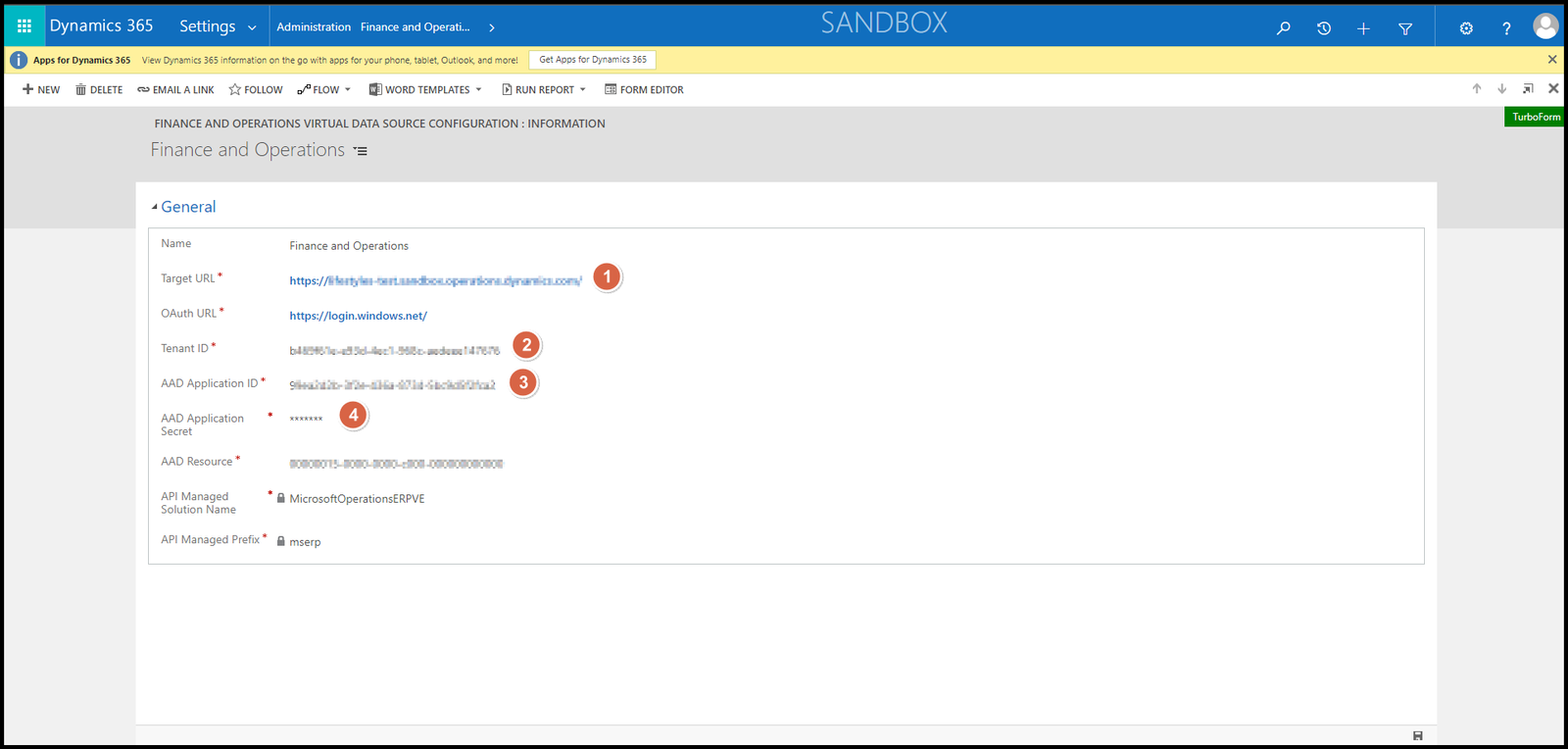This screenshot has height=749, width=1568.
Task: Open the login.windows.net OAuth URL
Action: pyautogui.click(x=358, y=316)
